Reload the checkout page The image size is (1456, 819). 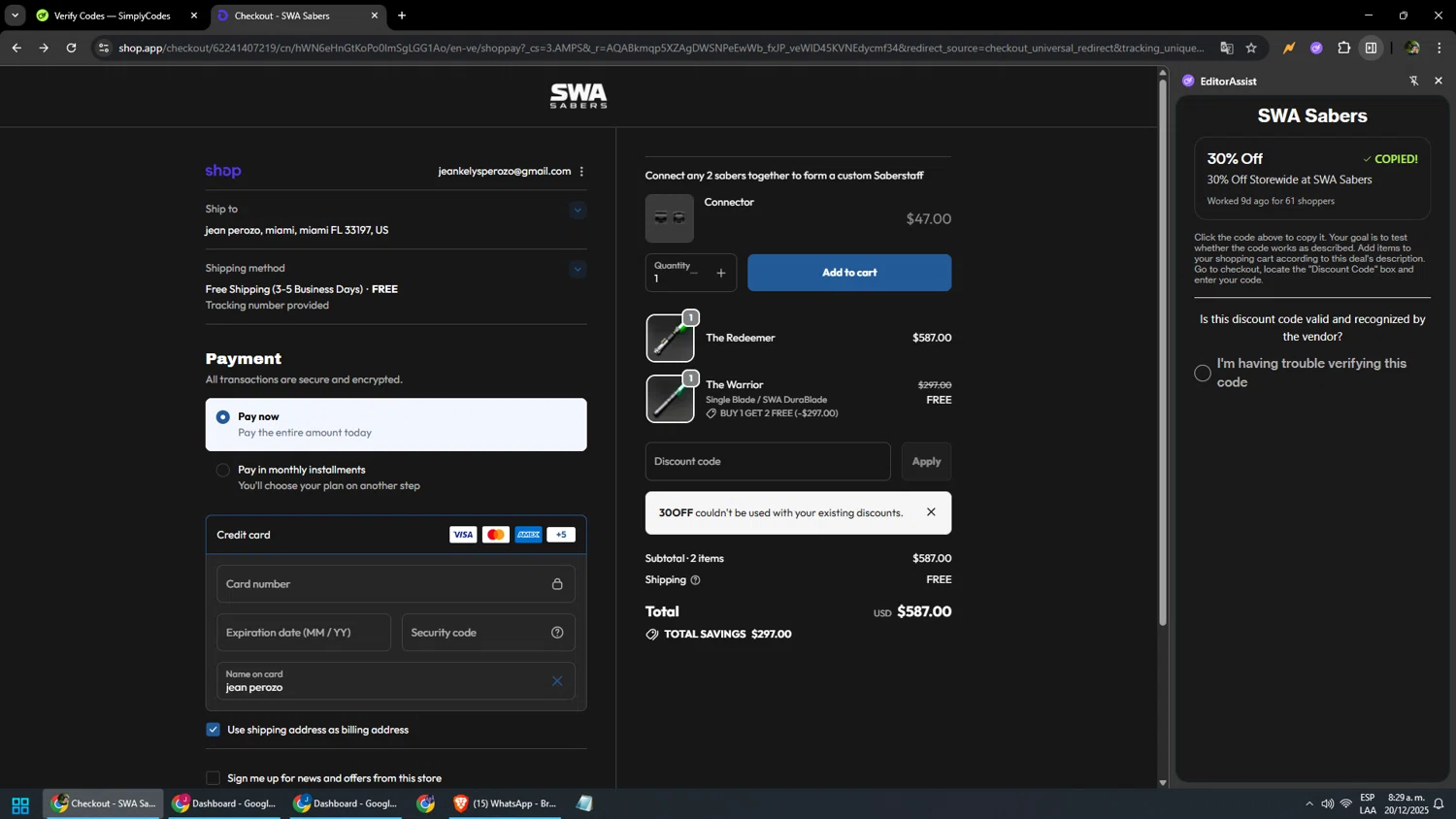pyautogui.click(x=71, y=48)
